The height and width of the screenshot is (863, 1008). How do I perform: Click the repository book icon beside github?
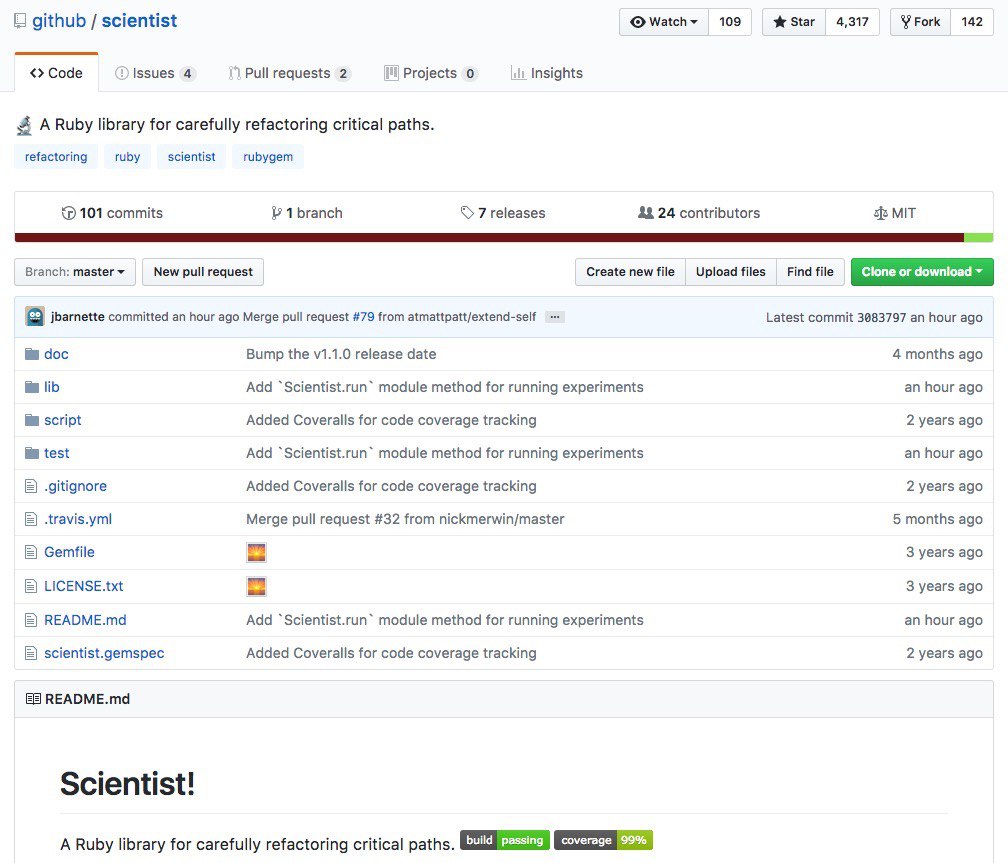[20, 21]
